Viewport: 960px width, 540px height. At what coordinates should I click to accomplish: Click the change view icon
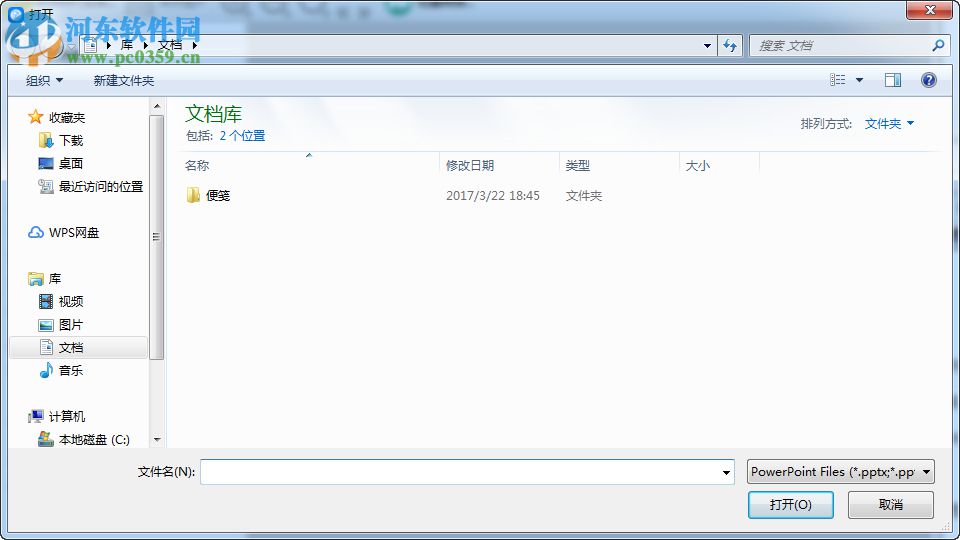(838, 80)
